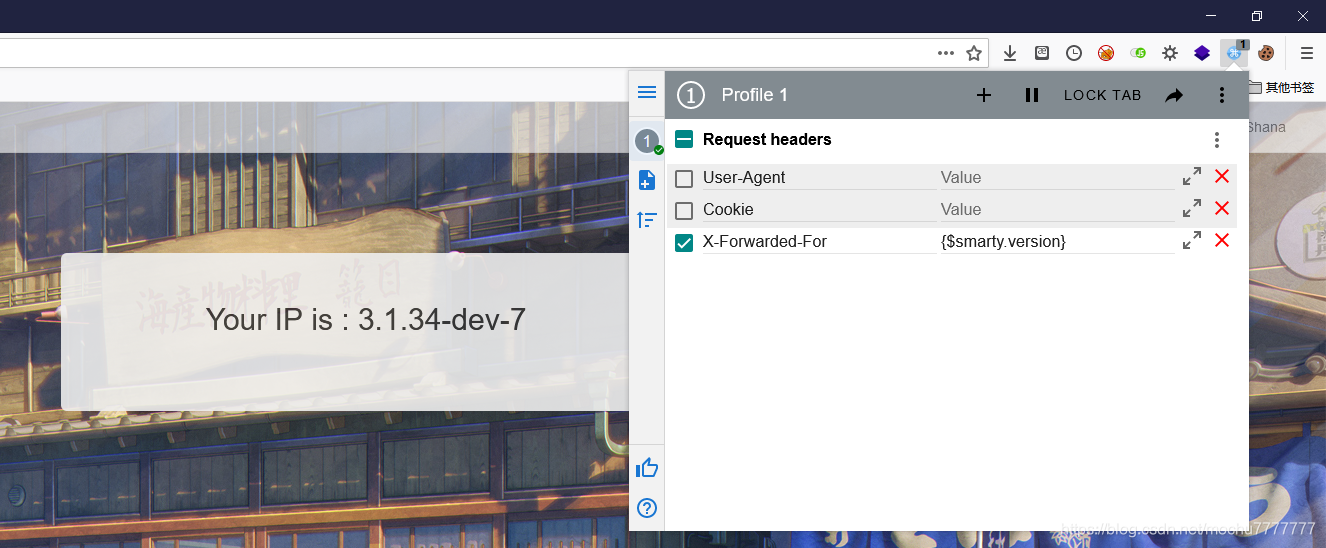Viewport: 1326px width, 548px height.
Task: Toggle JS switch extension icon
Action: click(x=1138, y=53)
